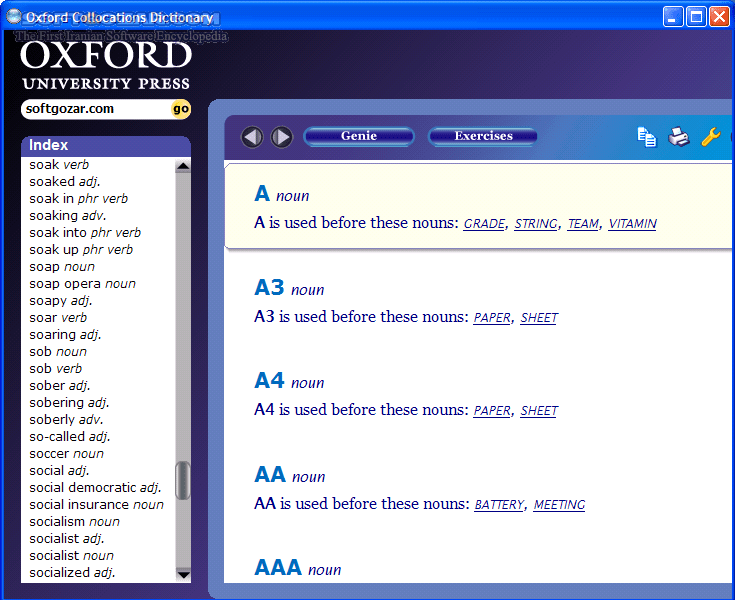Select index entry 'soak in phr verb'
Viewport: 735px width, 600px height.
coord(78,199)
